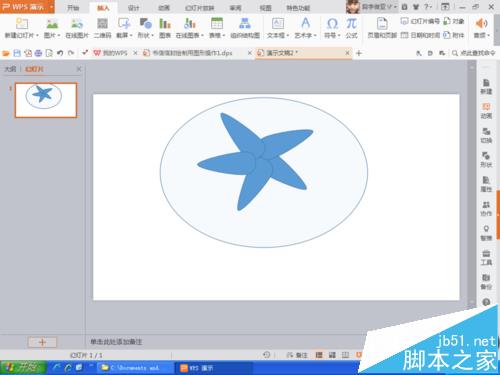Click the QR code (二维码) tool

102,28
